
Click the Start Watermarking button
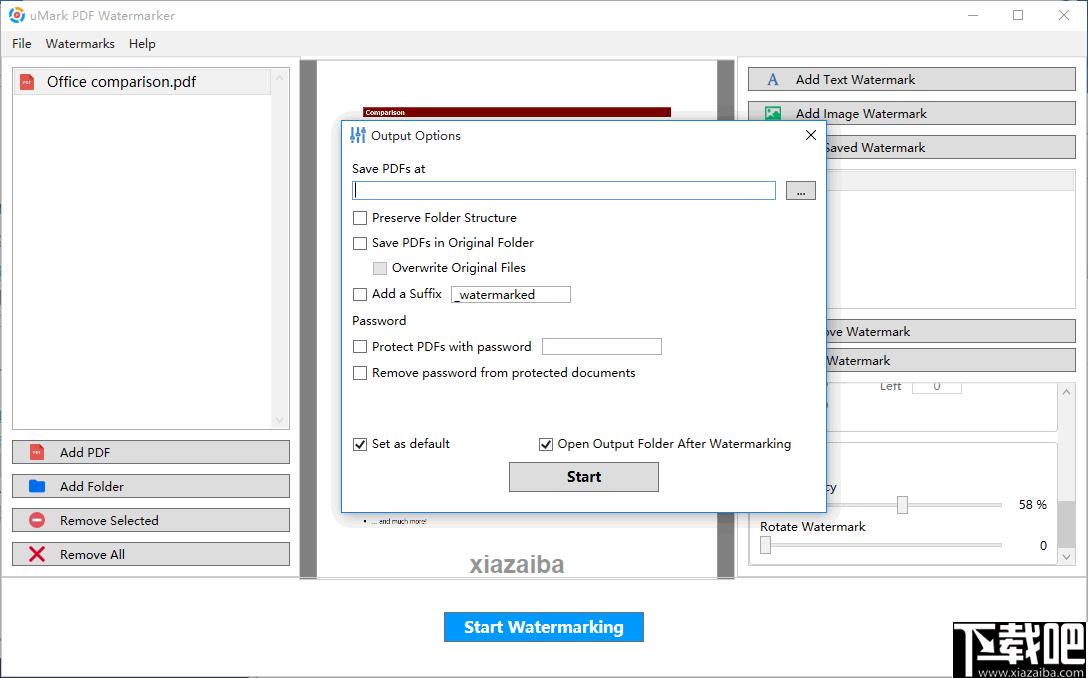click(x=544, y=627)
